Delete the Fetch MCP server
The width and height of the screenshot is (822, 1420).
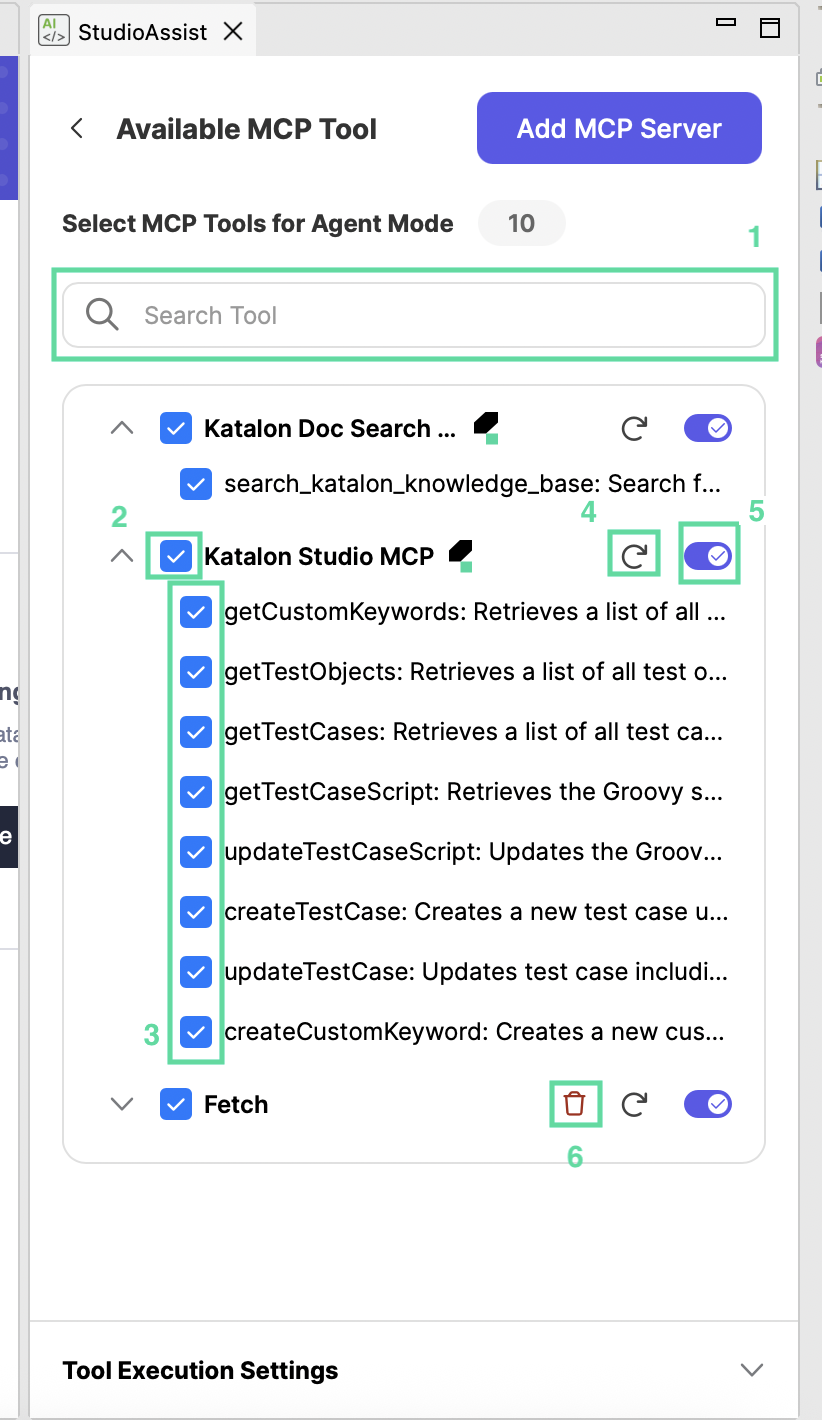coord(574,1104)
